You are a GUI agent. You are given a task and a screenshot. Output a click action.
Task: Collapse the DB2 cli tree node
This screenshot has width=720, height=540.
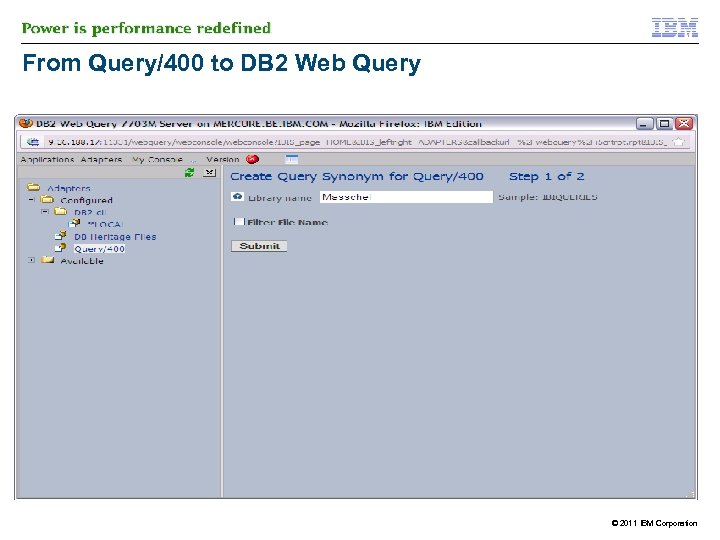pyautogui.click(x=45, y=212)
